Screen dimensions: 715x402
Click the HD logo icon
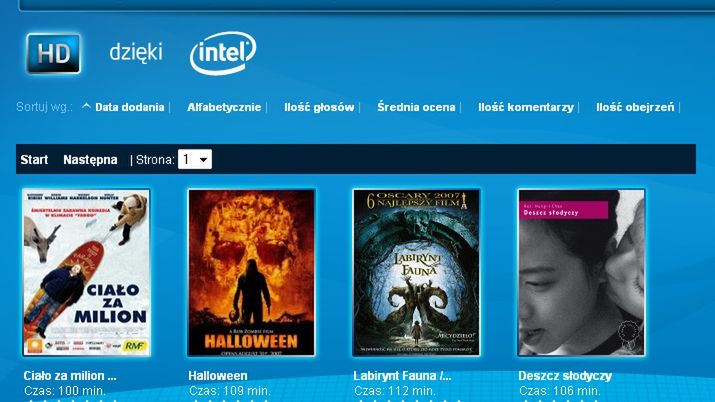[x=53, y=53]
